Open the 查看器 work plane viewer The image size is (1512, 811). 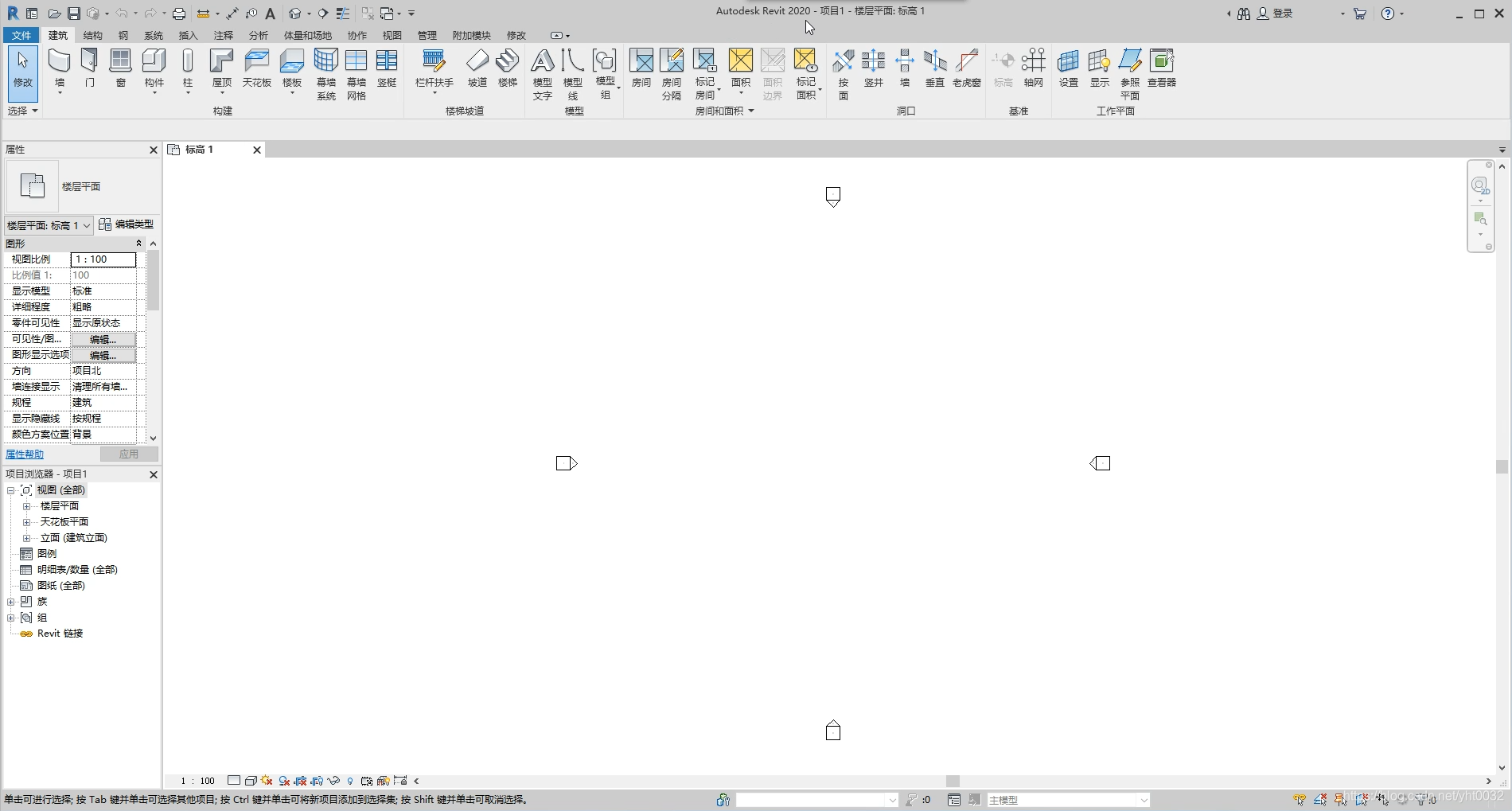(1162, 68)
